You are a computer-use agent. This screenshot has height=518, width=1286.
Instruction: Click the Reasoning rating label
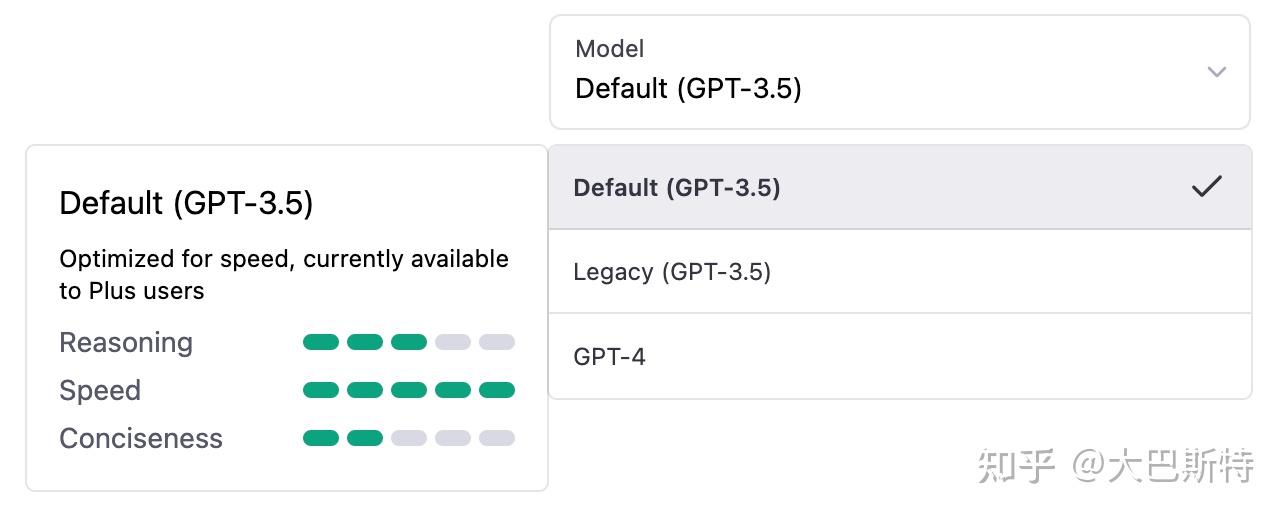(126, 343)
